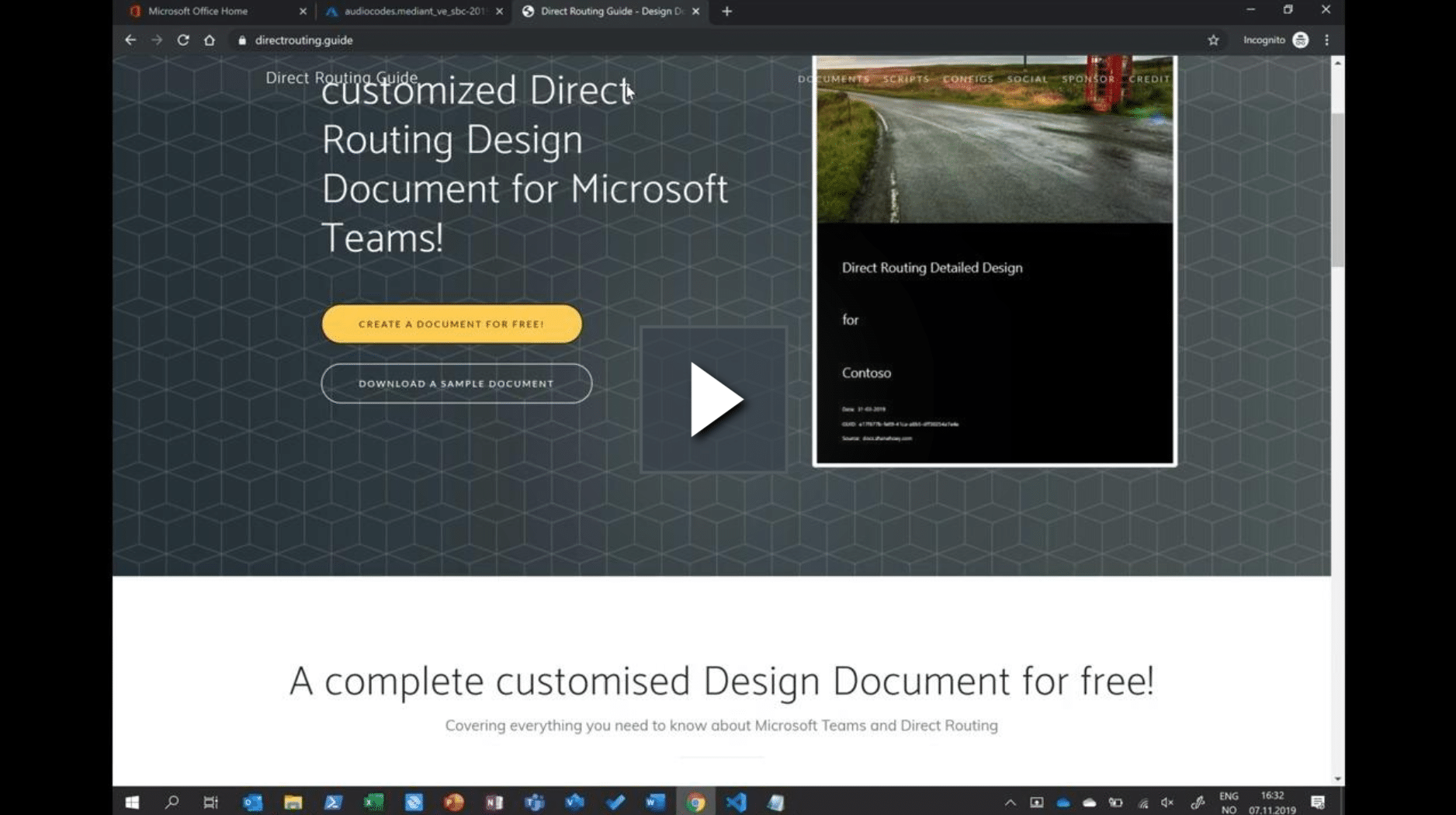Close the audiocodes.mediant tab
Viewport: 1456px width, 815px height.
pyautogui.click(x=499, y=11)
